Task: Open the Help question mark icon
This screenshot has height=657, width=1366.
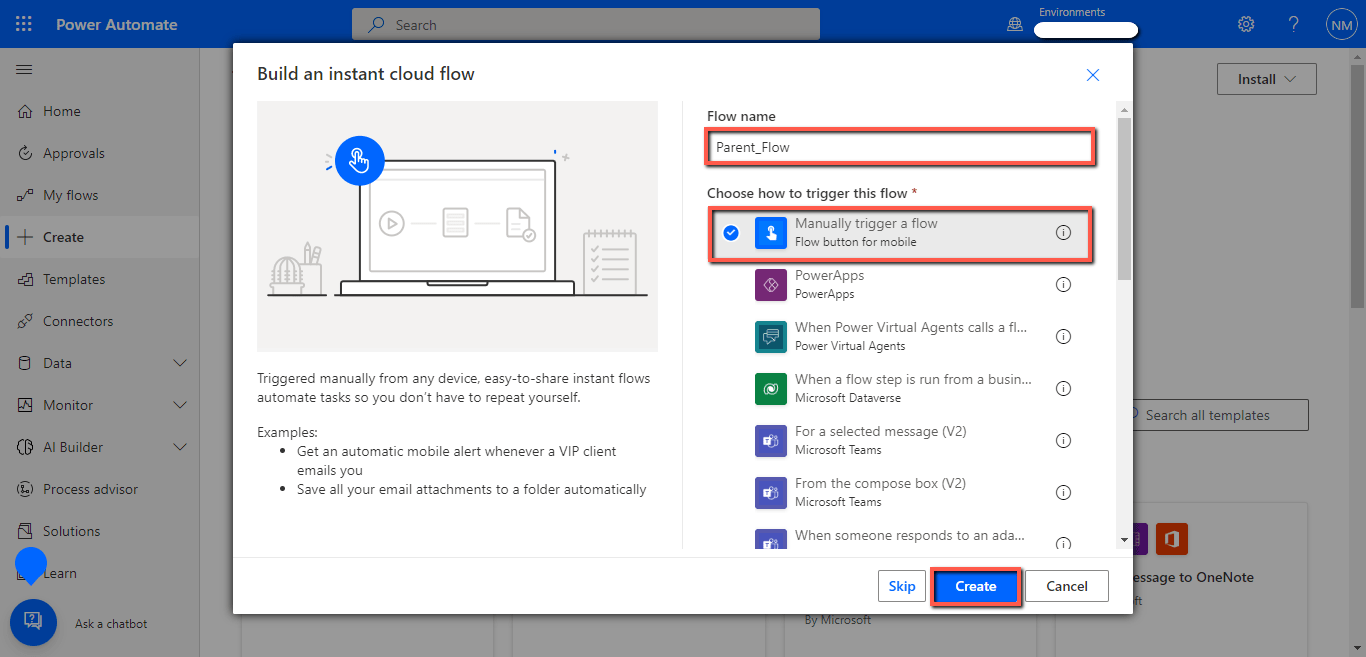Action: click(1293, 24)
